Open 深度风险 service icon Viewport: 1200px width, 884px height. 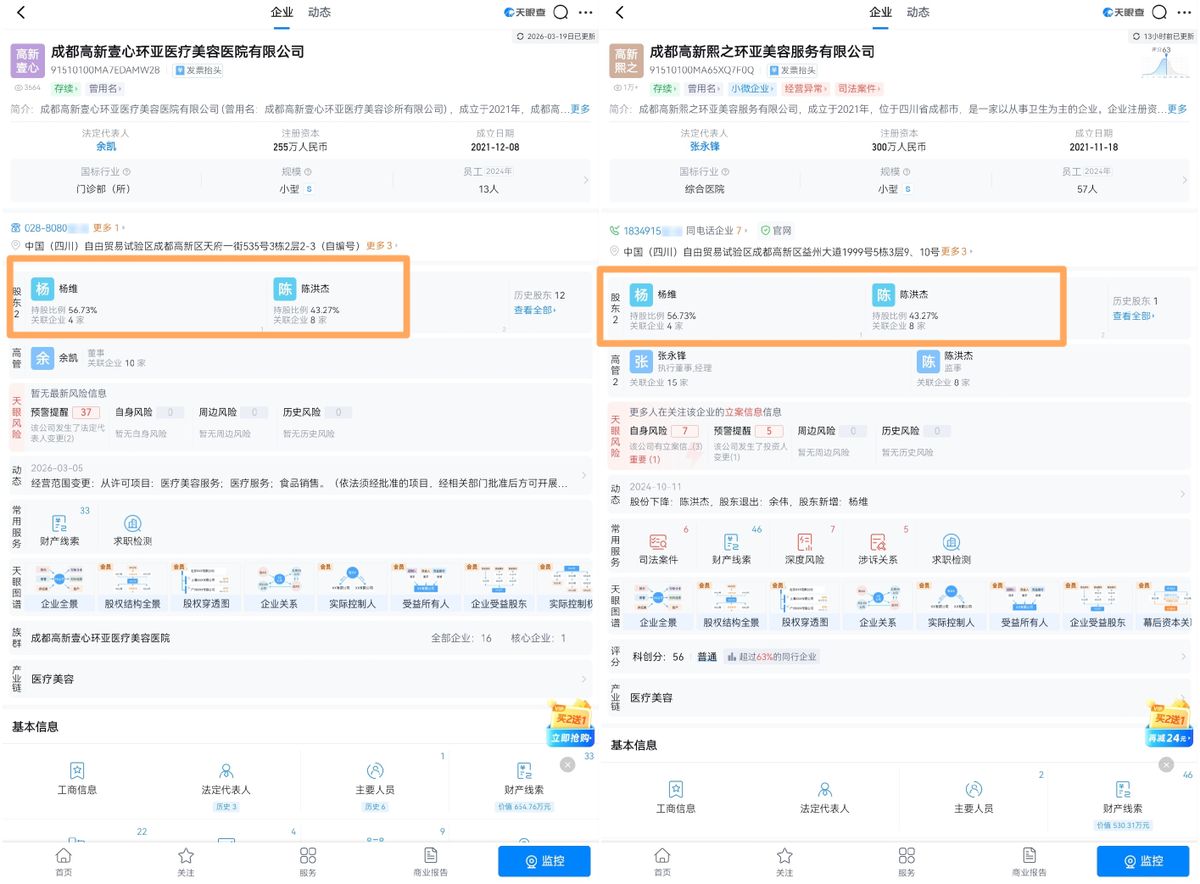(x=805, y=549)
